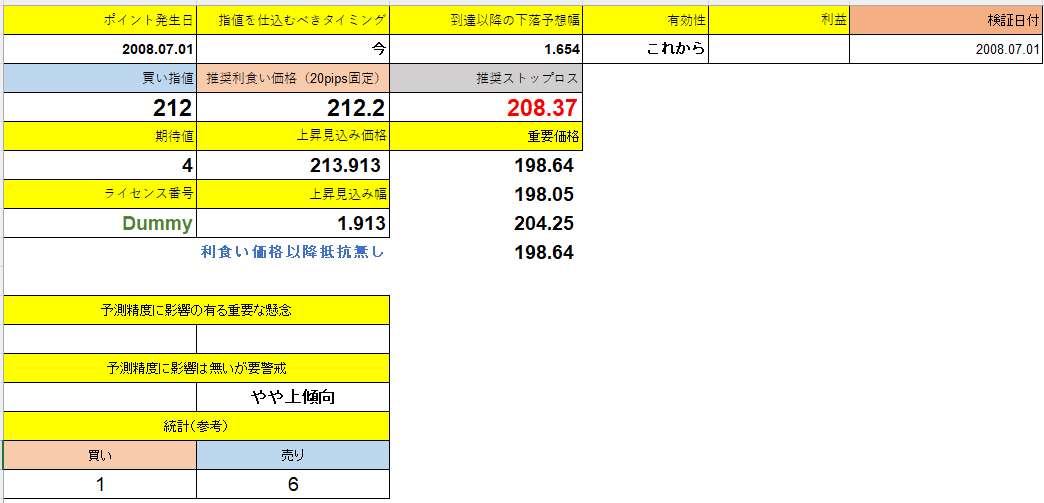The width and height of the screenshot is (1044, 503).
Task: Select the ポイント発生日 header cell
Action: (100, 20)
